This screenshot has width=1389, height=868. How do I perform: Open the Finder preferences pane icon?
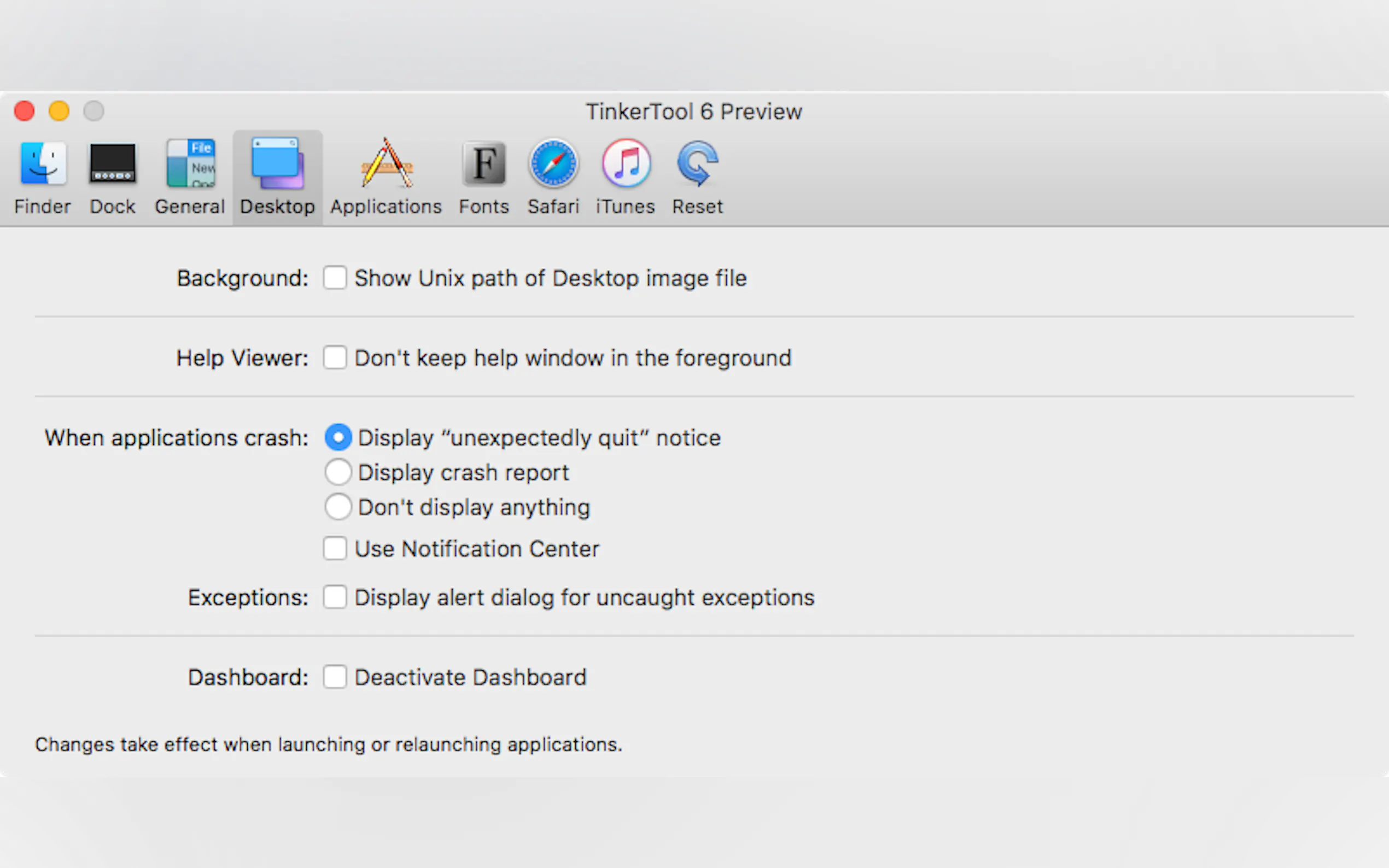point(43,165)
